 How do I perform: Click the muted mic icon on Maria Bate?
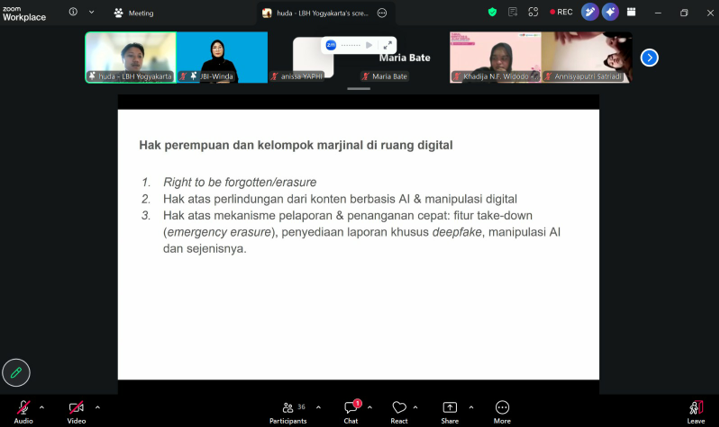tap(365, 76)
